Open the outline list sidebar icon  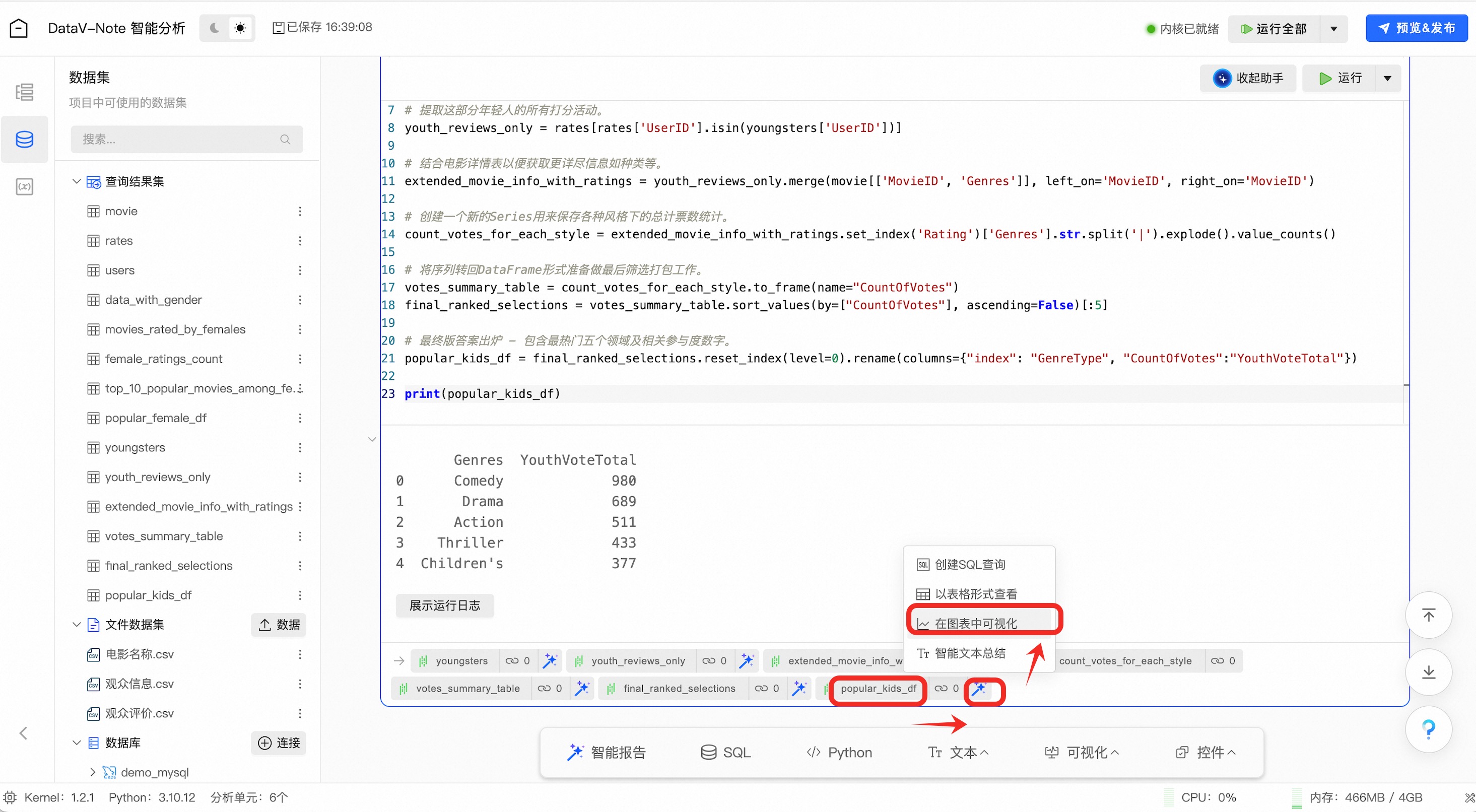tap(24, 92)
